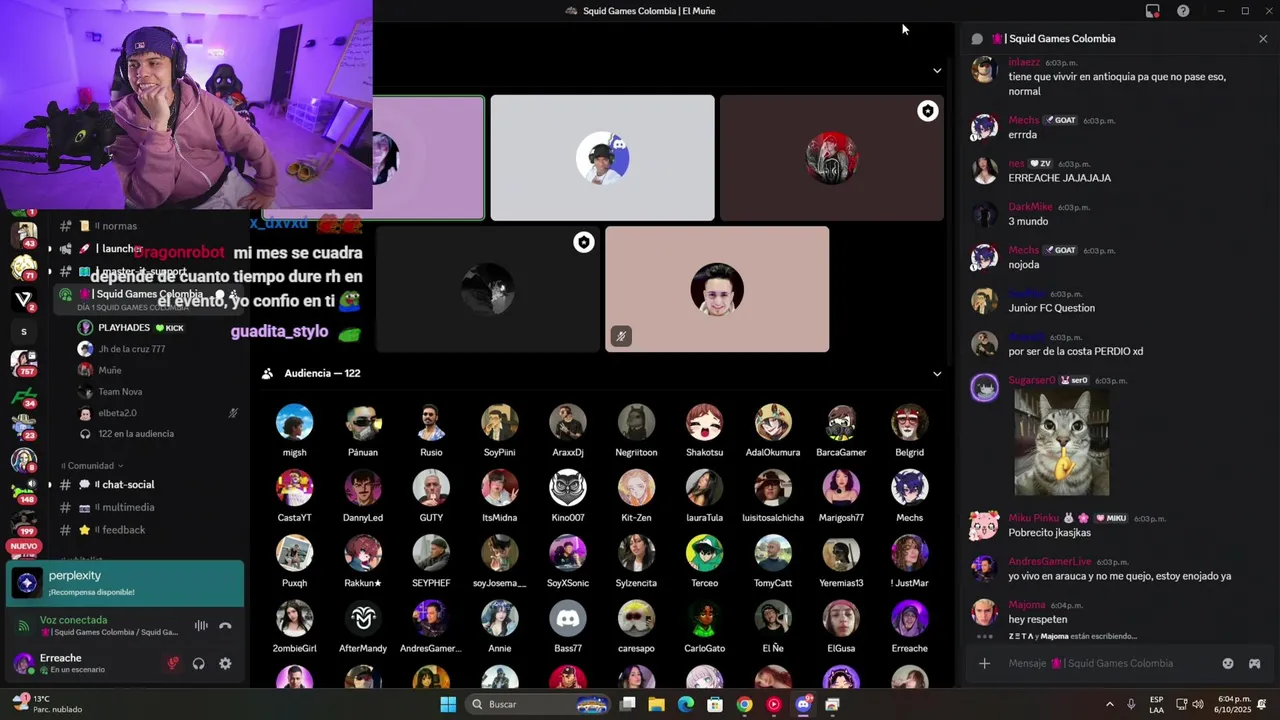This screenshot has height=720, width=1280.
Task: Click the plus attachment button in message box
Action: click(984, 663)
